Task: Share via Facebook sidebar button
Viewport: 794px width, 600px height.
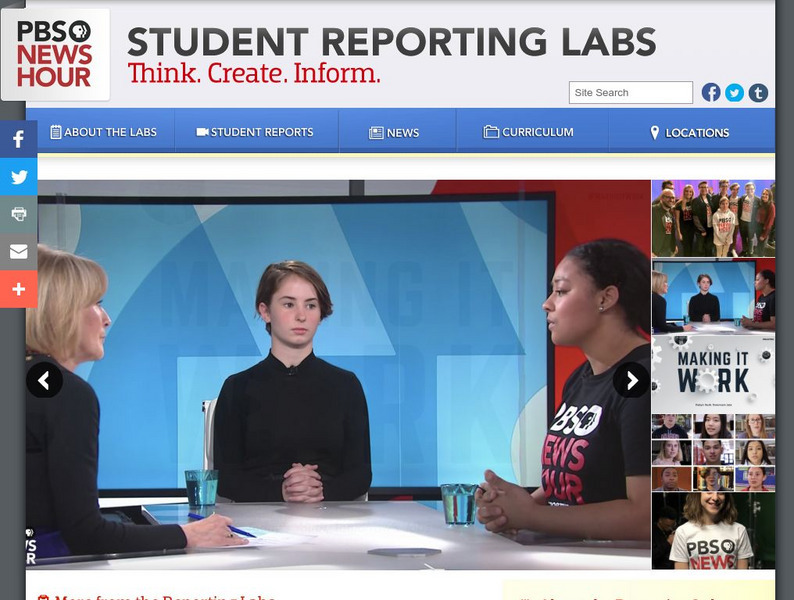Action: tap(19, 139)
